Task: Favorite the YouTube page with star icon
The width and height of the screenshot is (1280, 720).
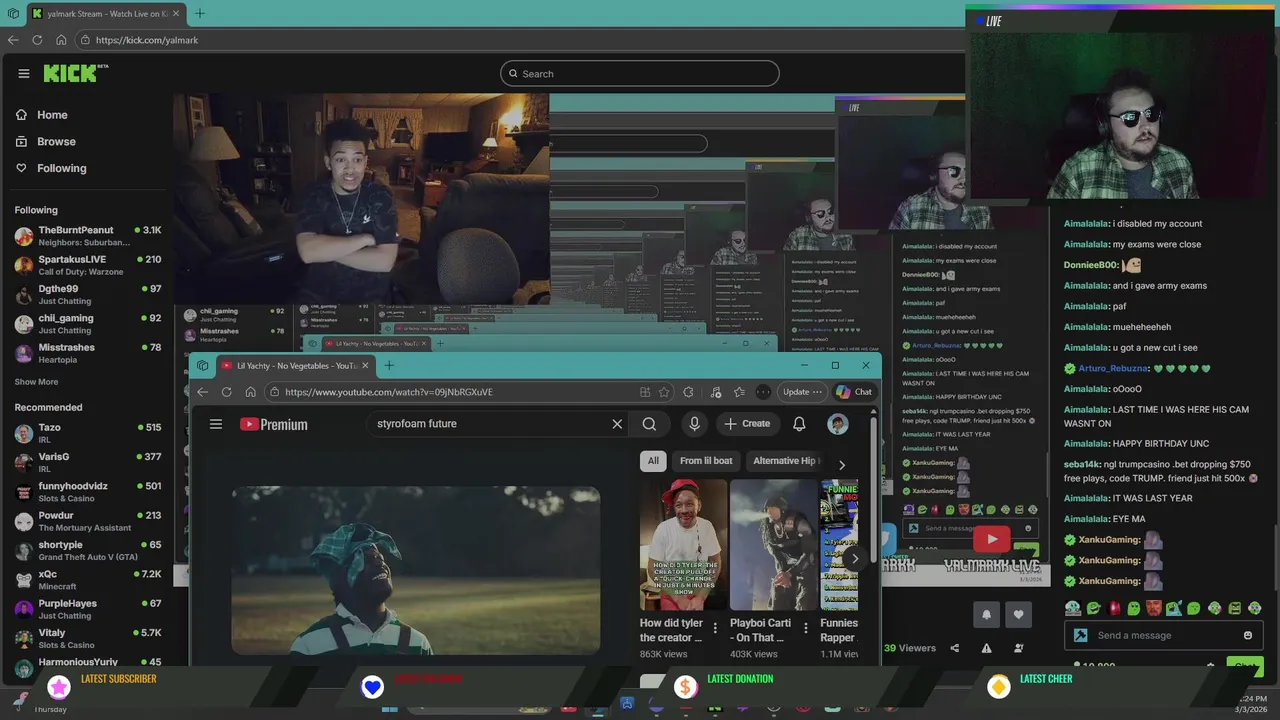Action: 664,392
